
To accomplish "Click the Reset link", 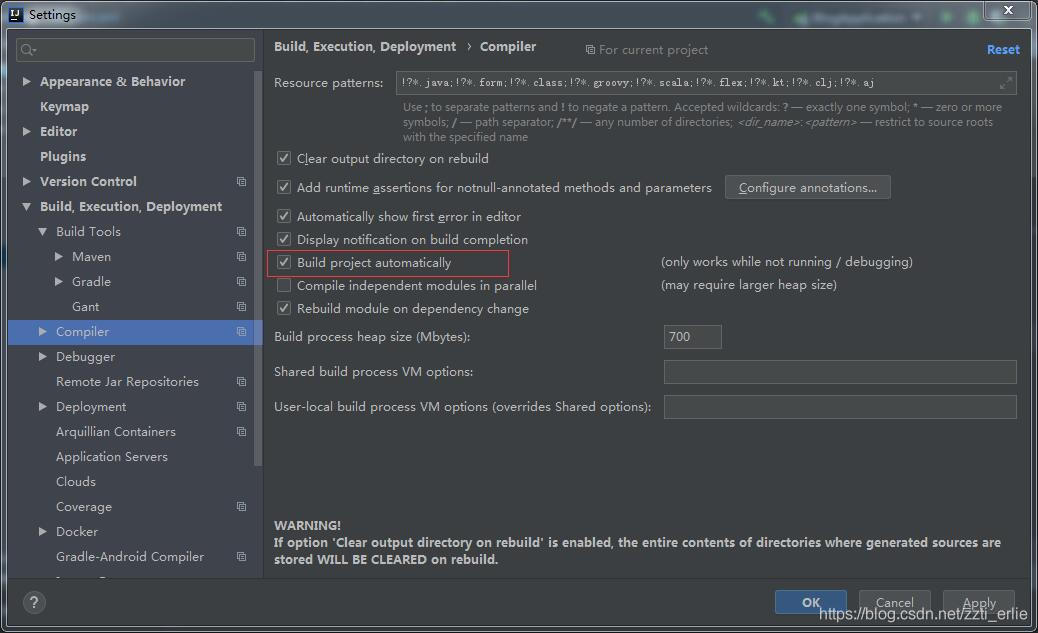I will click(x=1002, y=49).
